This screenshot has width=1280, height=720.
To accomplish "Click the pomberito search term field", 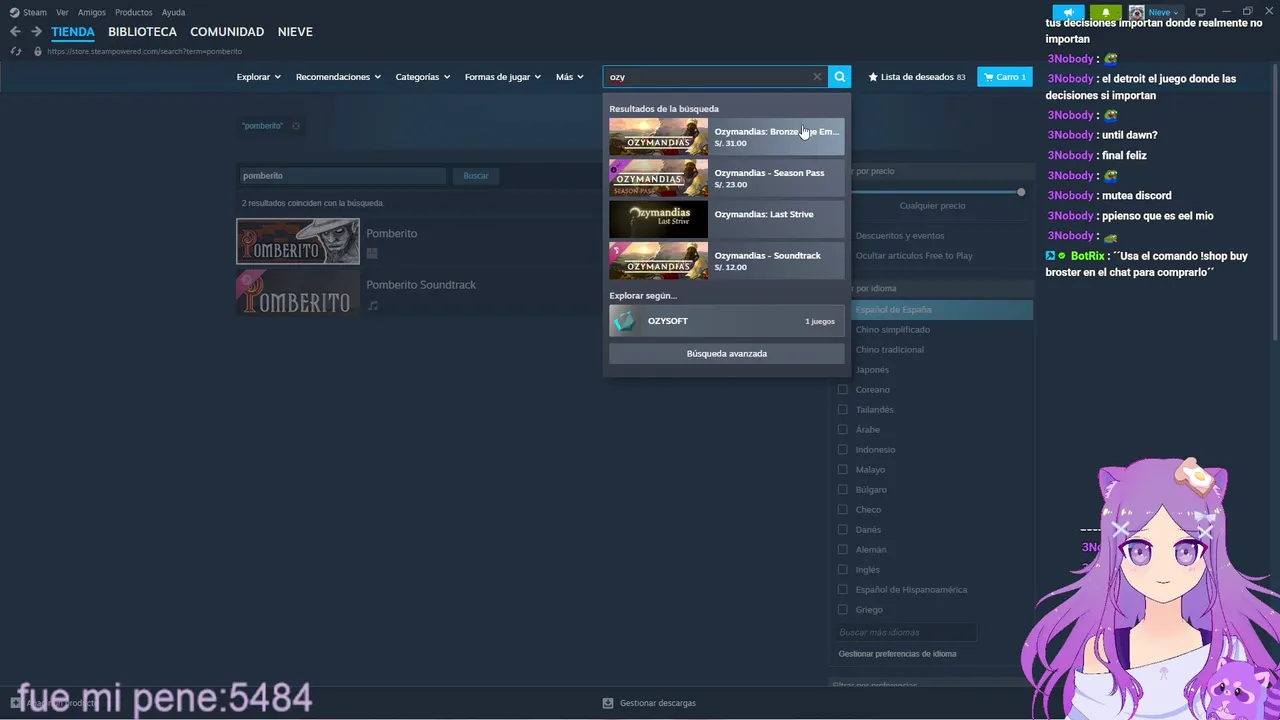I will pos(342,176).
